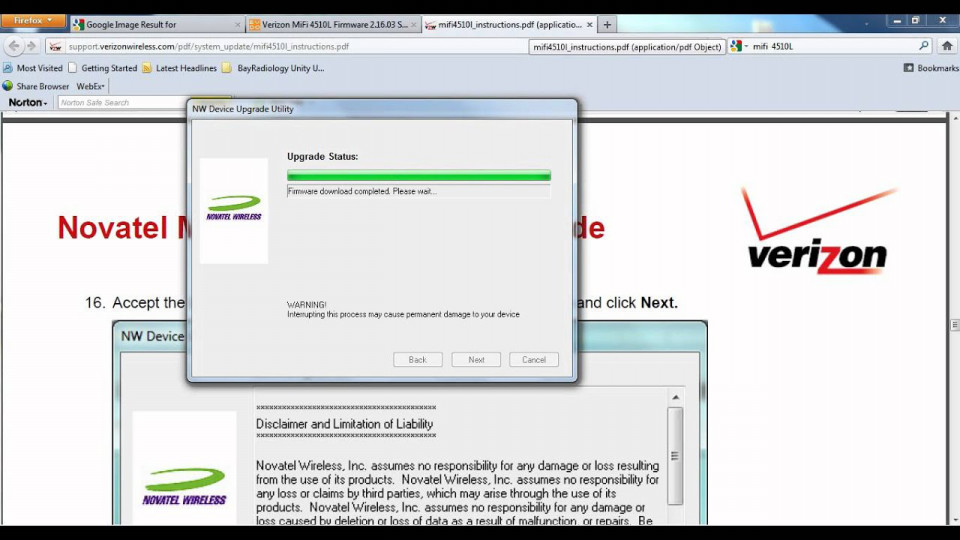Switch to Verizon MiFi 4510L Firmware tab

pyautogui.click(x=334, y=24)
